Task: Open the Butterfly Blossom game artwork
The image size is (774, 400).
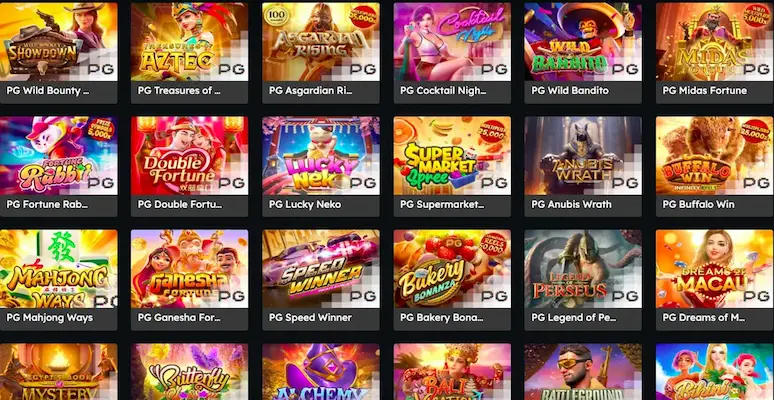Action: click(190, 372)
